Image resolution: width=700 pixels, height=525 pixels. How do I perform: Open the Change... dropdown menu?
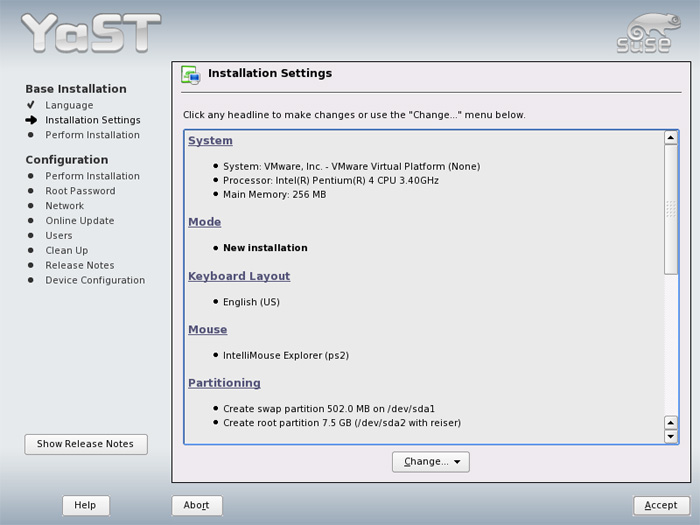coord(431,462)
